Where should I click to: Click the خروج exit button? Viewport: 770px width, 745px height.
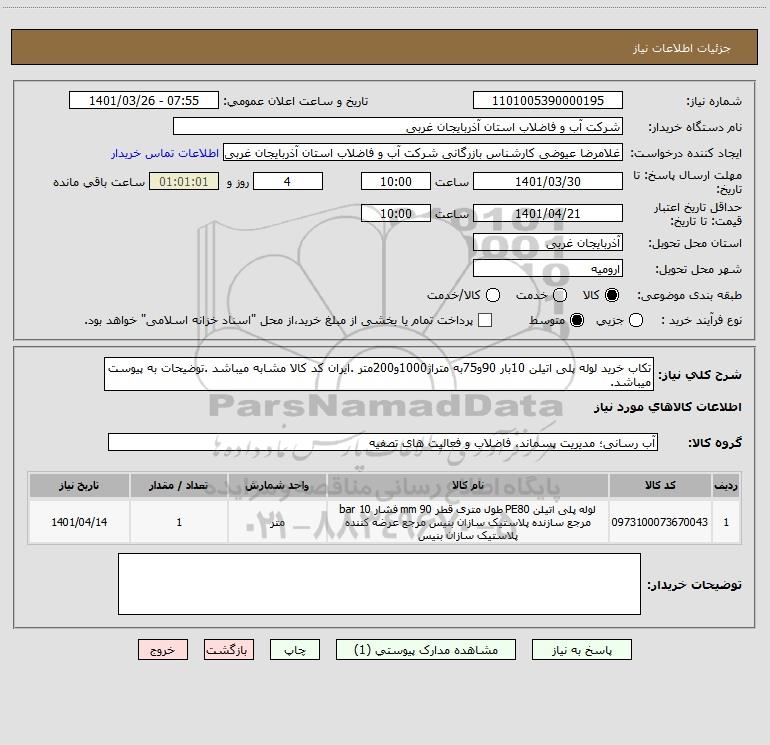pos(163,650)
